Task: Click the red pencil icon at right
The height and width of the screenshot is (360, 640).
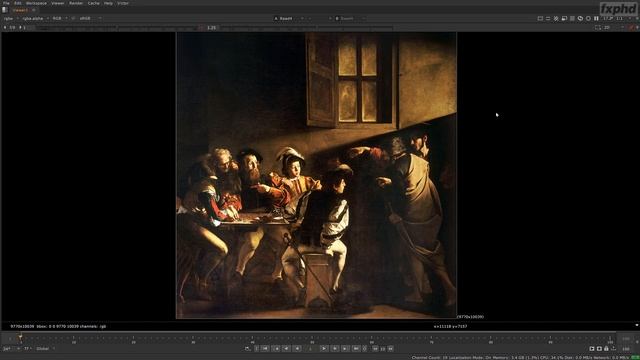Action: [631, 27]
